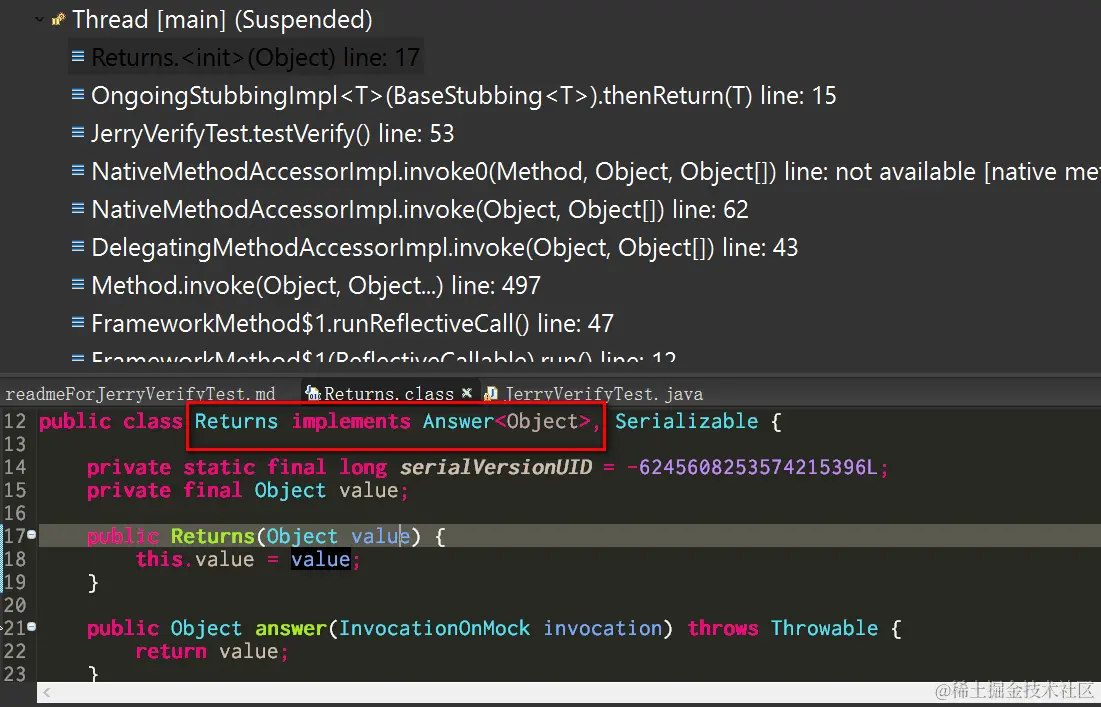
Task: Click stack frame icon of the line: 62 row
Action: point(78,208)
